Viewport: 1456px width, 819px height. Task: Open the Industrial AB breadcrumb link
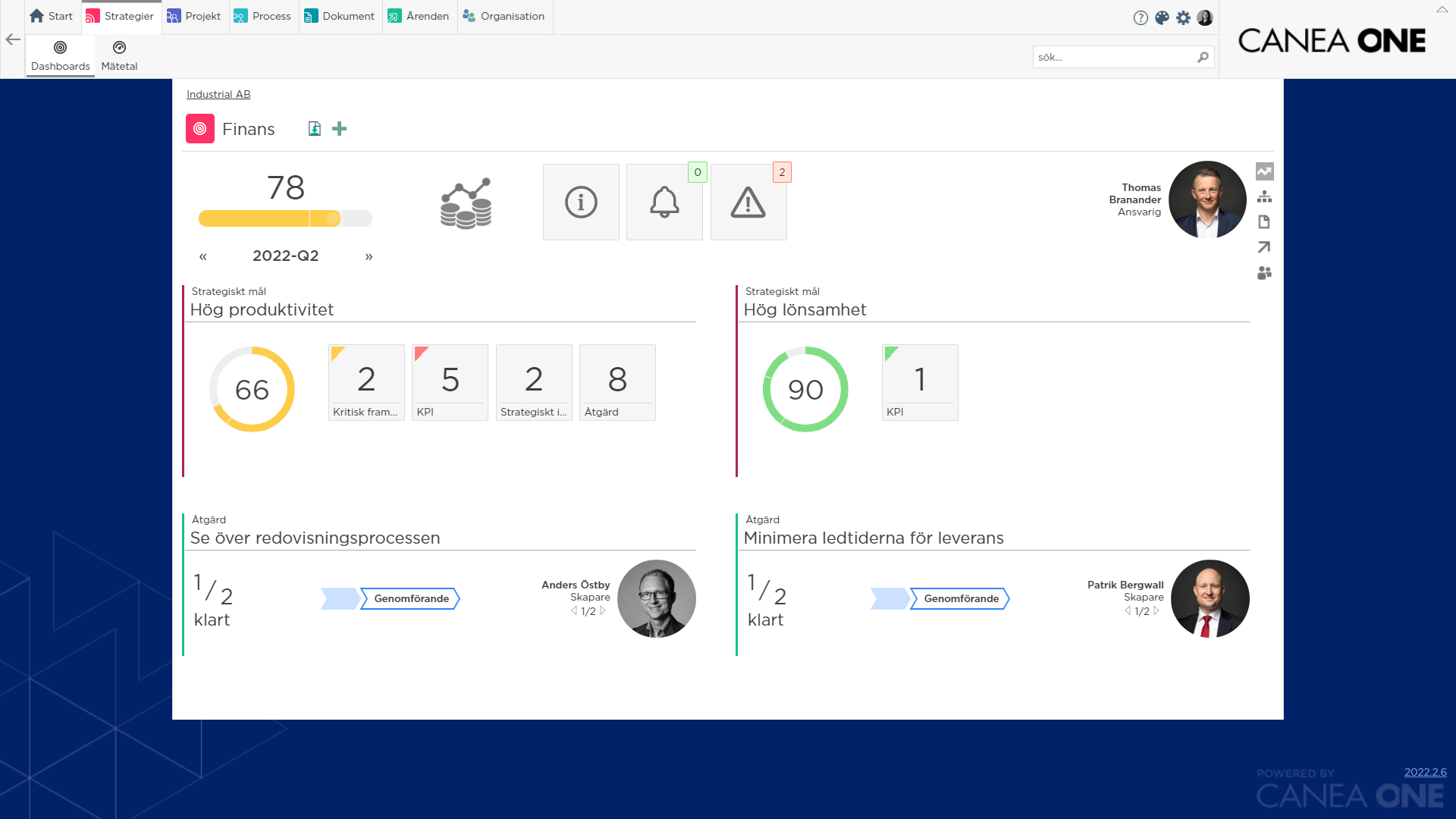click(218, 94)
